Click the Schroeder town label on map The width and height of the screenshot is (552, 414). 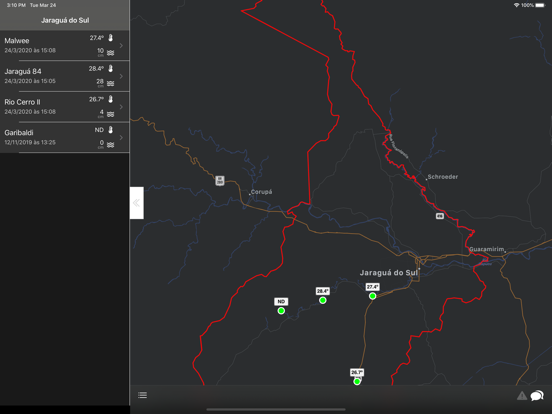coord(443,177)
